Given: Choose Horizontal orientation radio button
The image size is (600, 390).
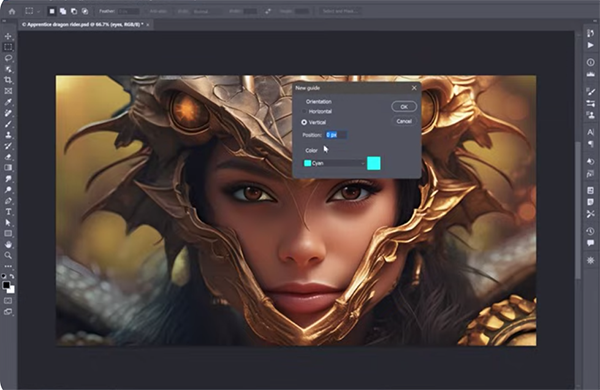Looking at the screenshot, I should (304, 111).
